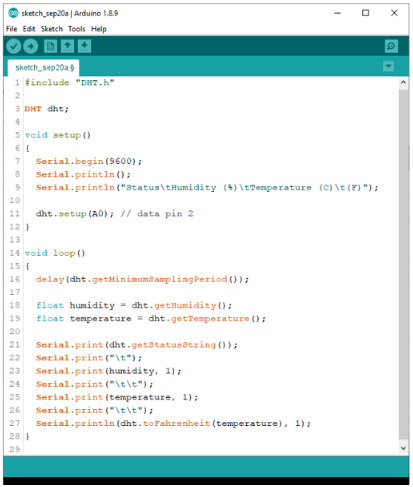Expand the tab options dropdown arrow
This screenshot has width=413, height=487.
point(388,66)
